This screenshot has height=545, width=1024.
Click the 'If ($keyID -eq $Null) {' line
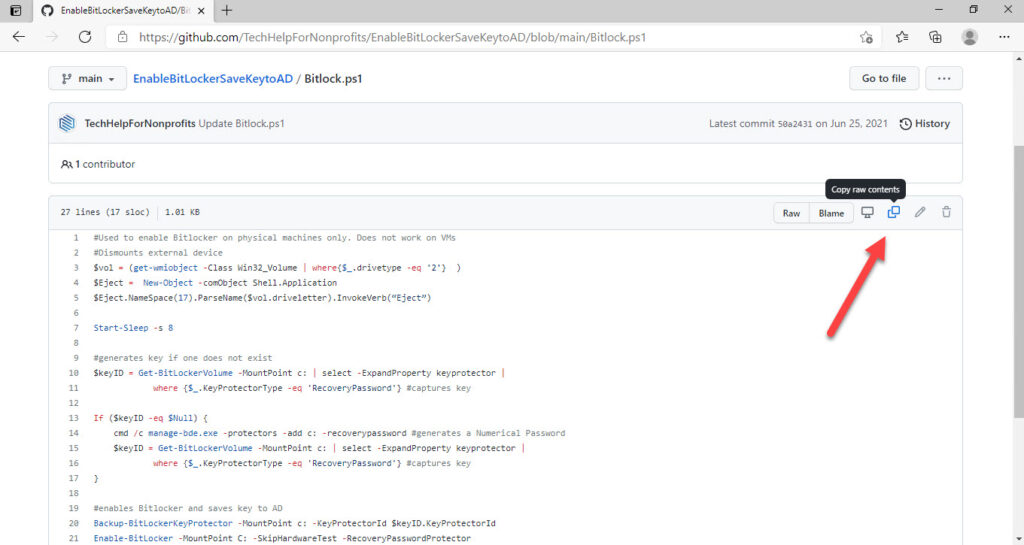(x=151, y=418)
